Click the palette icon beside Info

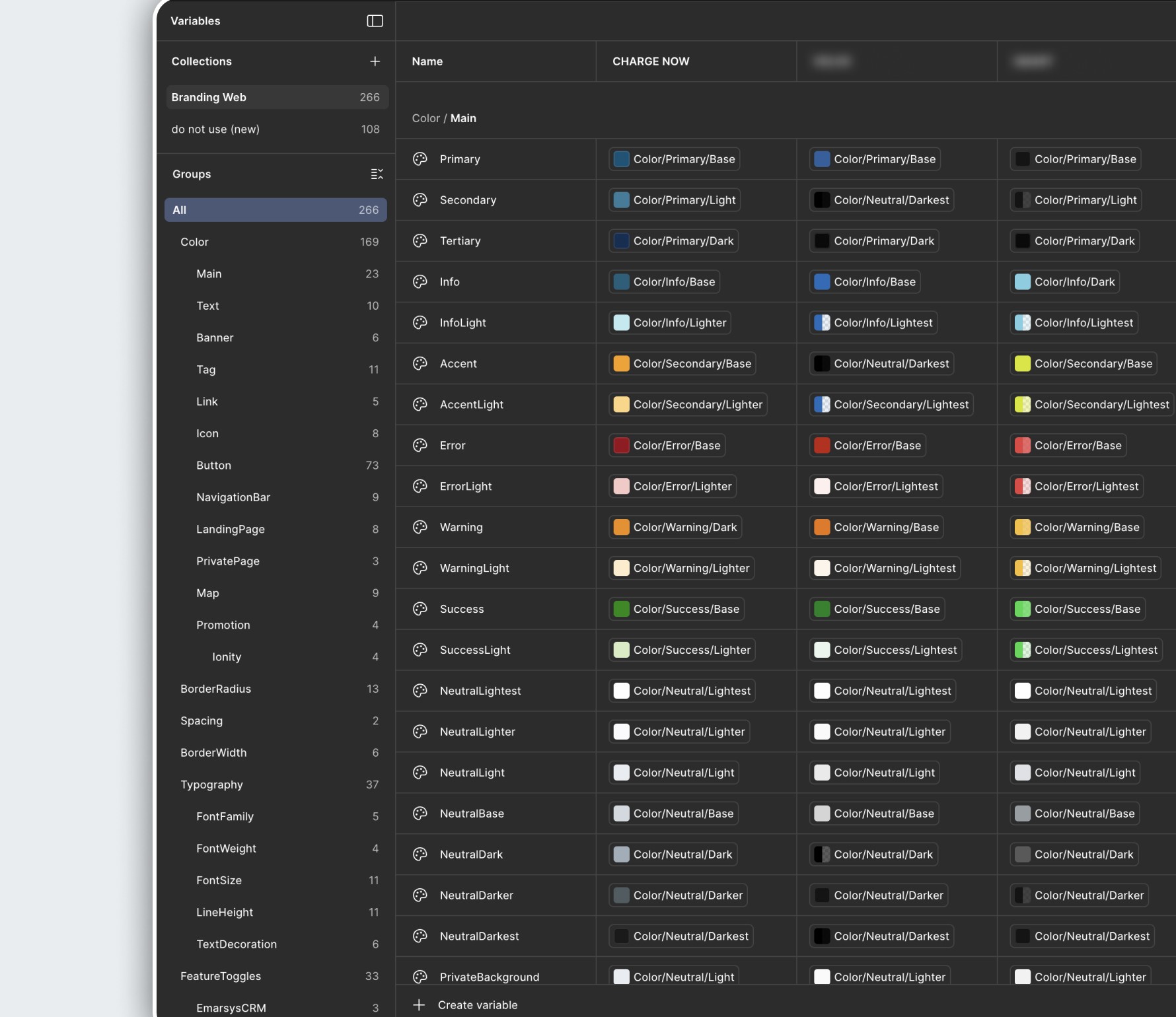pyautogui.click(x=420, y=282)
